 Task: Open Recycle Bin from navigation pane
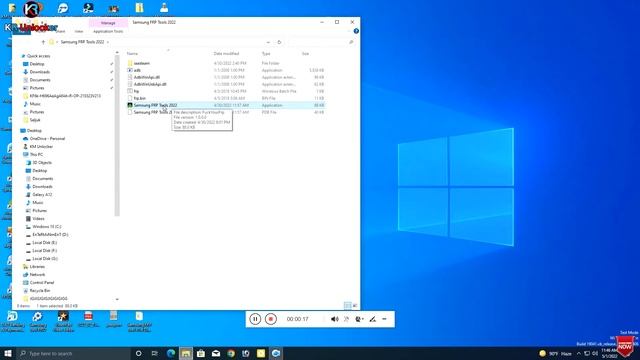[x=40, y=291]
